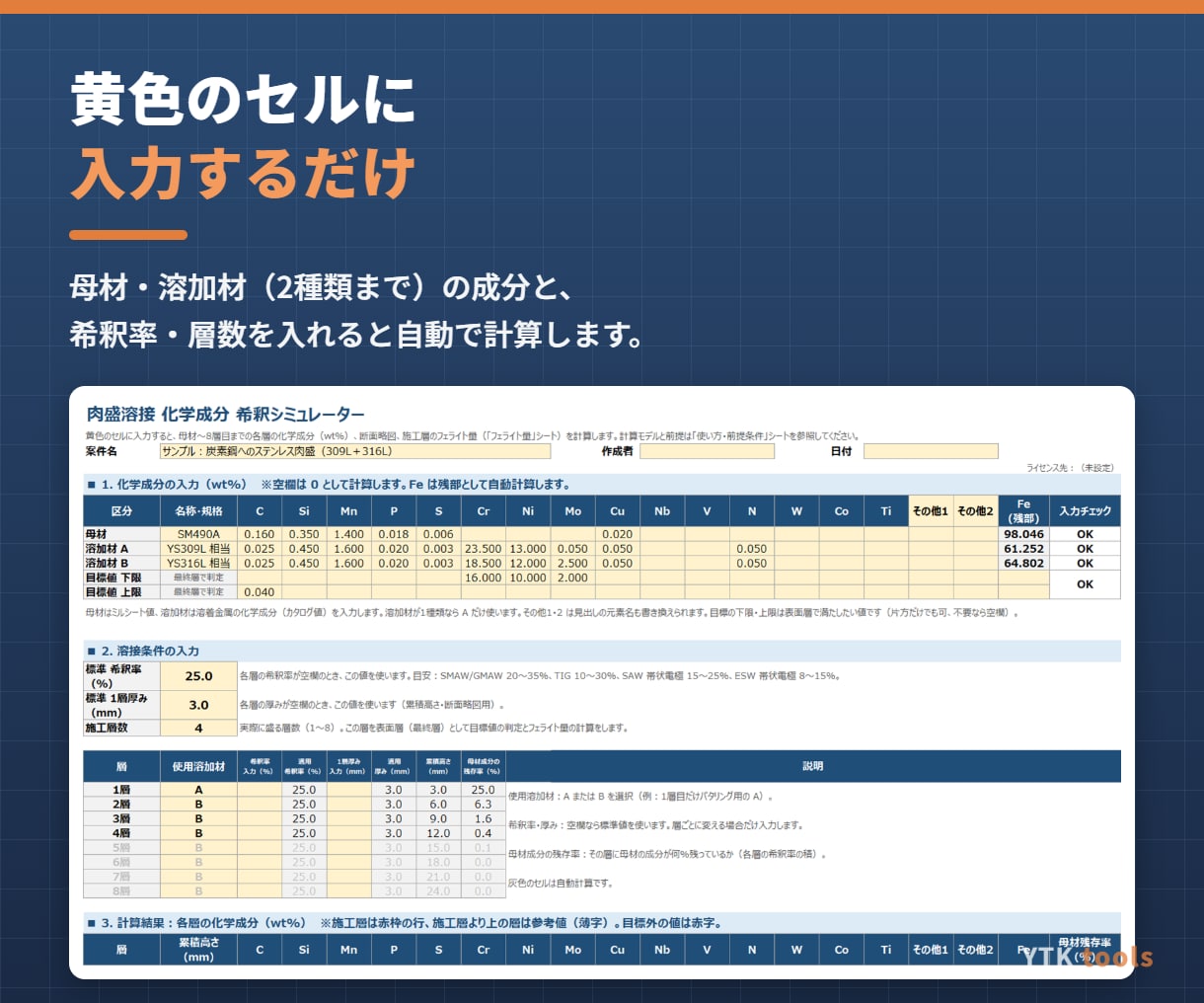This screenshot has height=1003, width=1204.
Task: Select 溶加材 B Mo value 2.500
Action: (x=572, y=564)
